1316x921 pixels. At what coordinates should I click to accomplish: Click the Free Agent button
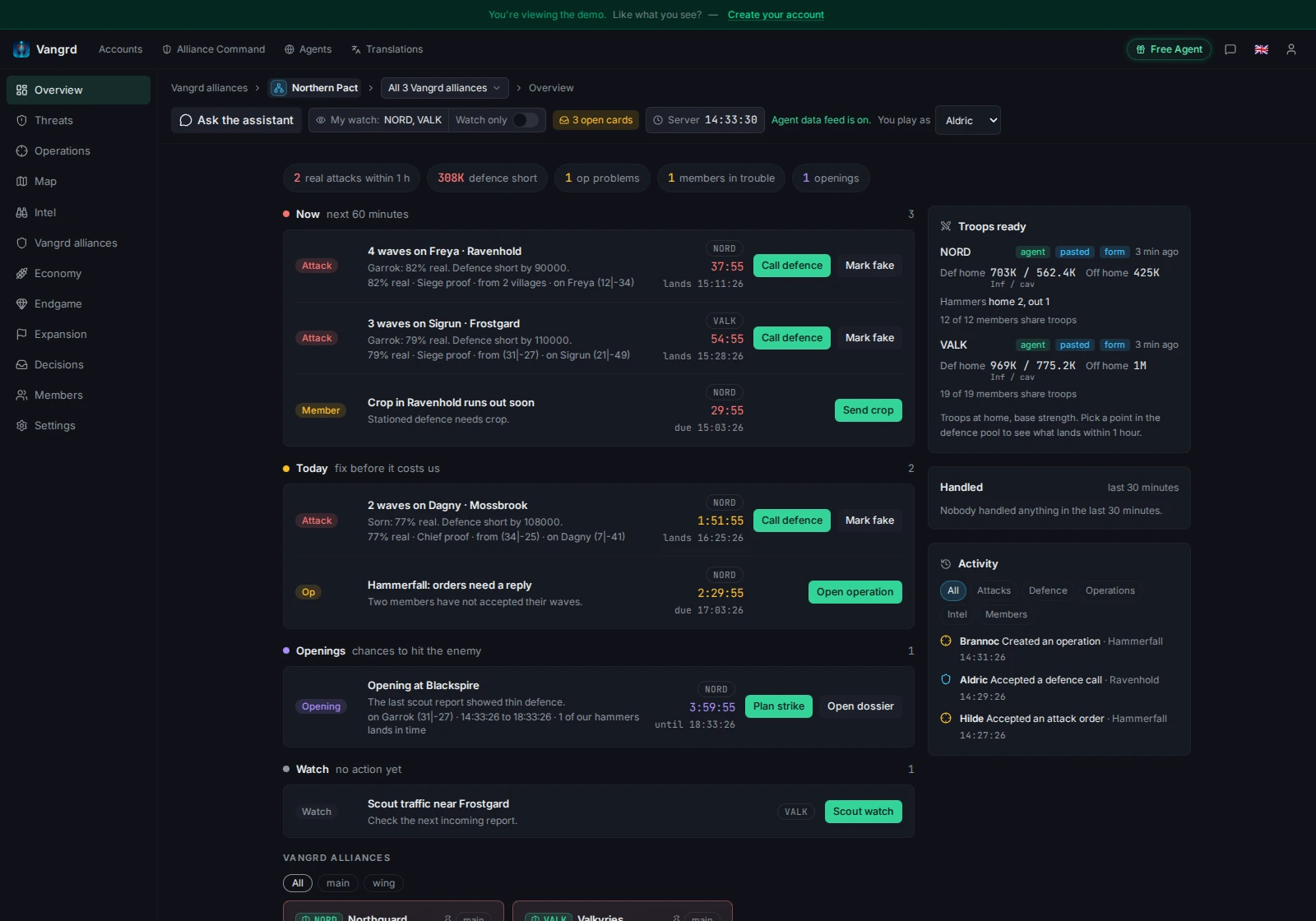[1169, 49]
